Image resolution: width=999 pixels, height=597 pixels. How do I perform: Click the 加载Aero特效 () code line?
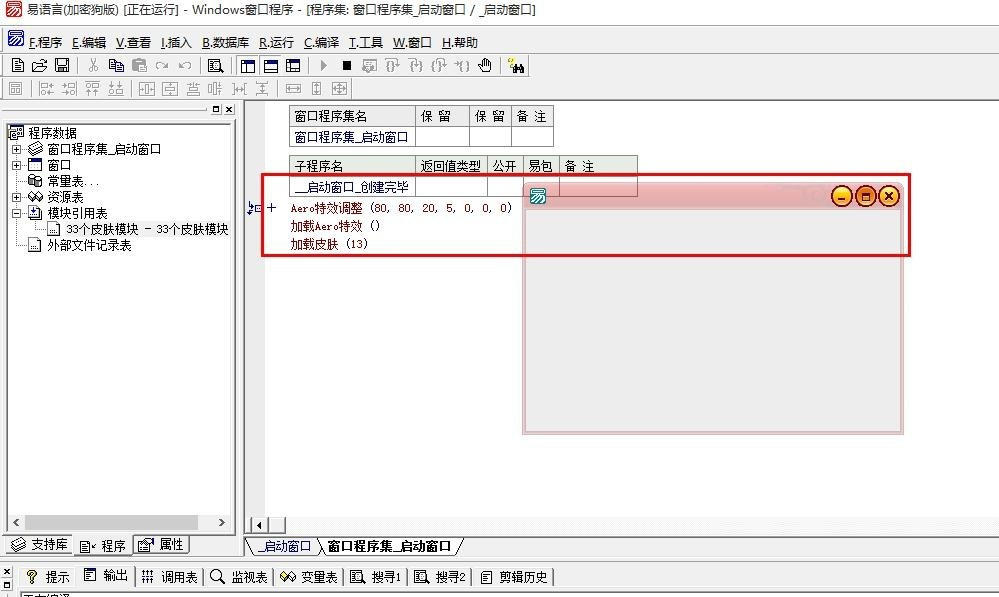(335, 226)
